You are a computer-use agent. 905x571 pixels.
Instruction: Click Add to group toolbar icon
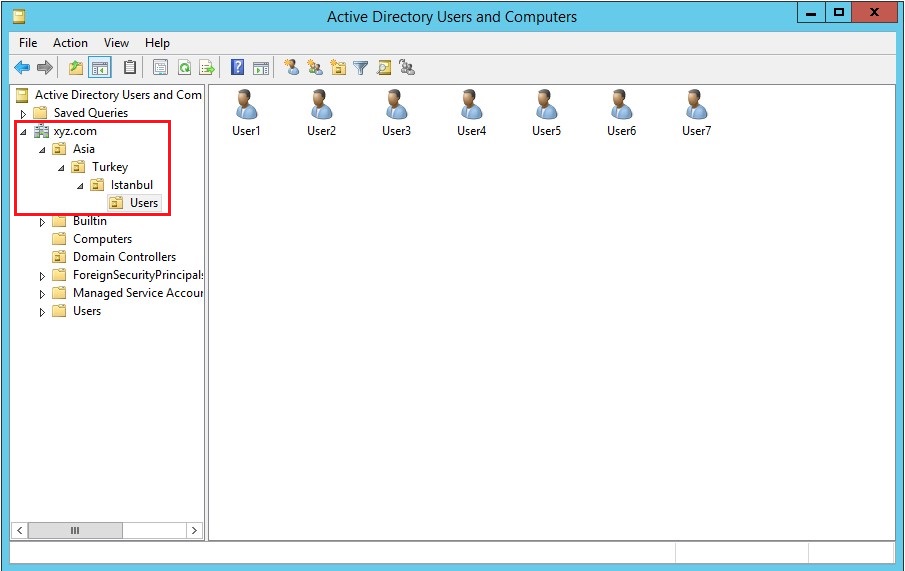coord(407,67)
